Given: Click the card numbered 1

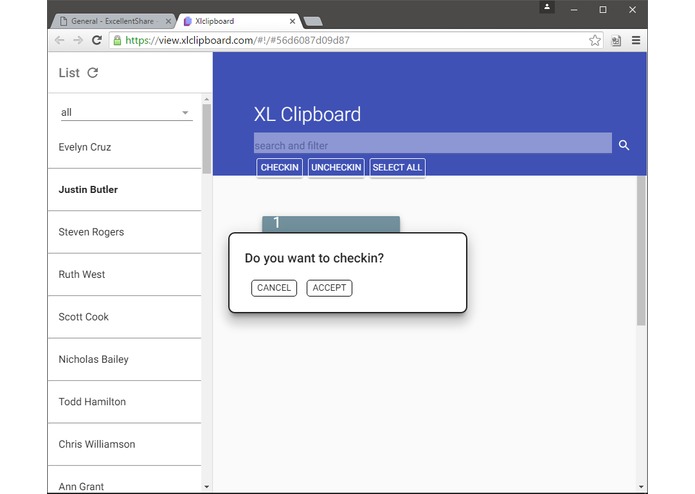Looking at the screenshot, I should (x=331, y=224).
